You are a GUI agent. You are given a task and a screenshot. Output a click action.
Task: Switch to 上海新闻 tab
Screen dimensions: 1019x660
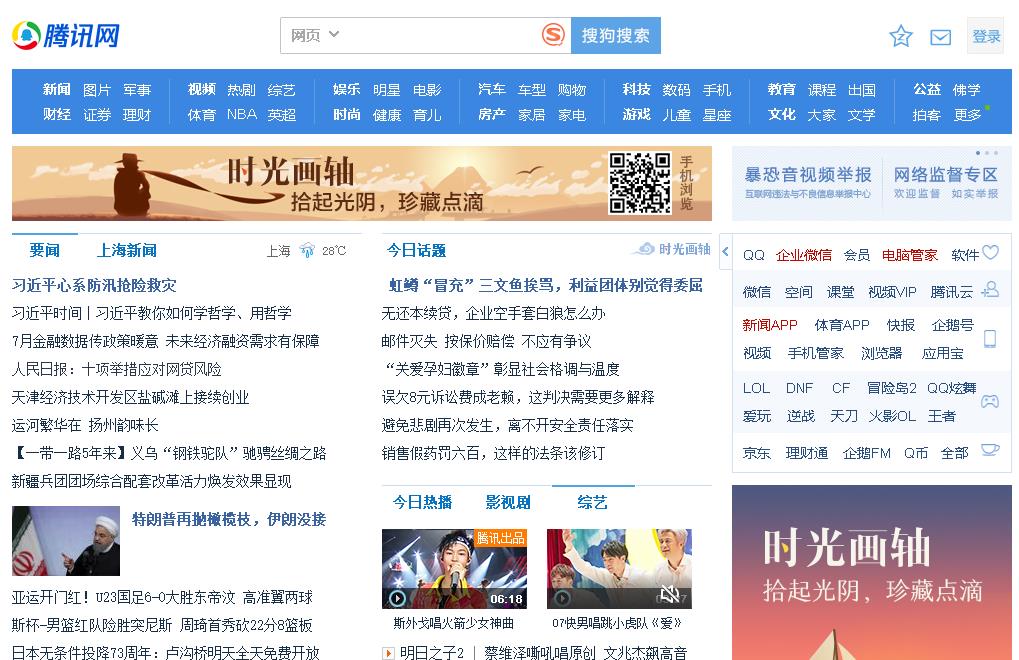[127, 250]
